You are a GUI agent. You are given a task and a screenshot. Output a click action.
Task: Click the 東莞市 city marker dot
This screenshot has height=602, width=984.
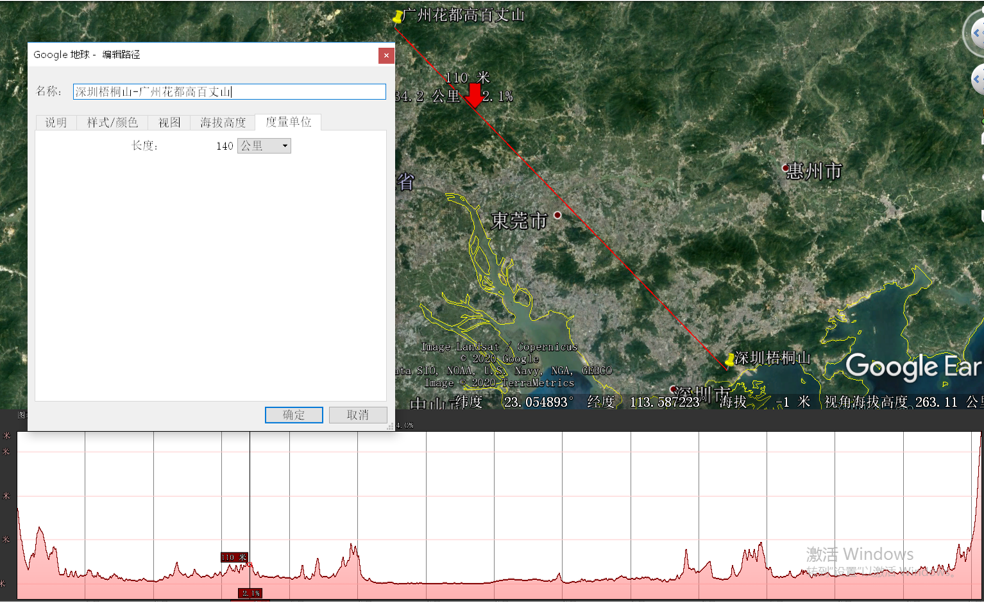[x=557, y=215]
